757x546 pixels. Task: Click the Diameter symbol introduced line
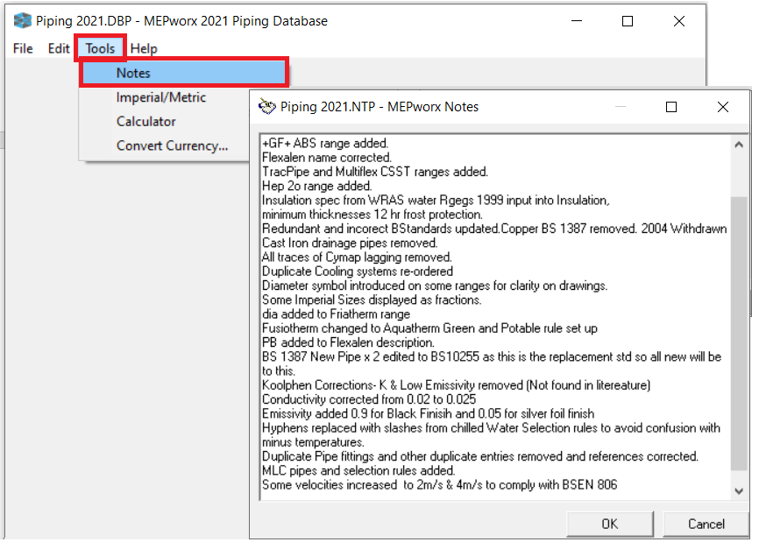click(435, 285)
